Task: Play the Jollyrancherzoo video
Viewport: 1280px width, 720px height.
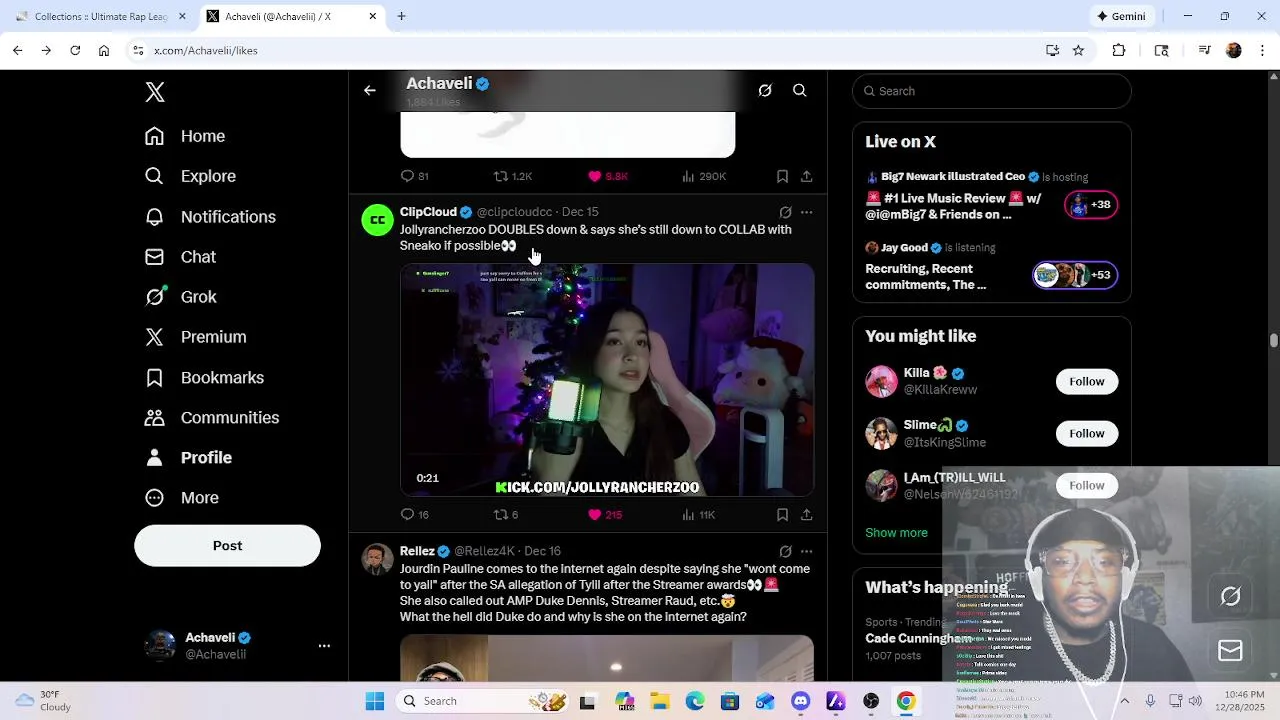Action: (x=607, y=380)
